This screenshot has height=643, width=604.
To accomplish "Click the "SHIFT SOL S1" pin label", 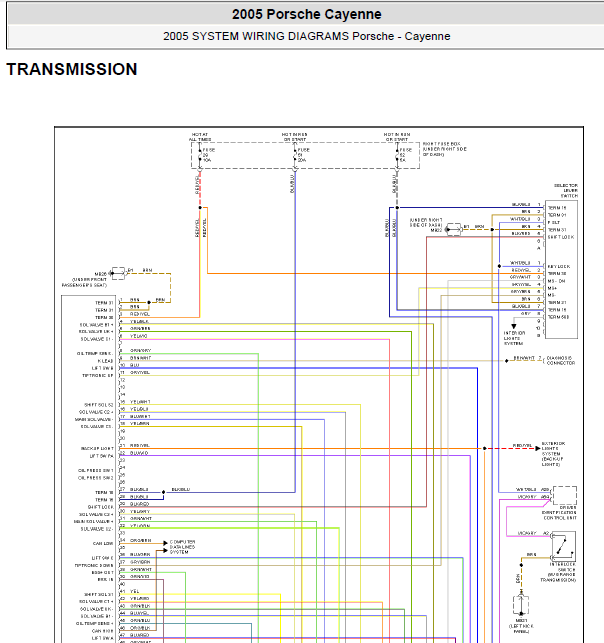I will click(98, 594).
